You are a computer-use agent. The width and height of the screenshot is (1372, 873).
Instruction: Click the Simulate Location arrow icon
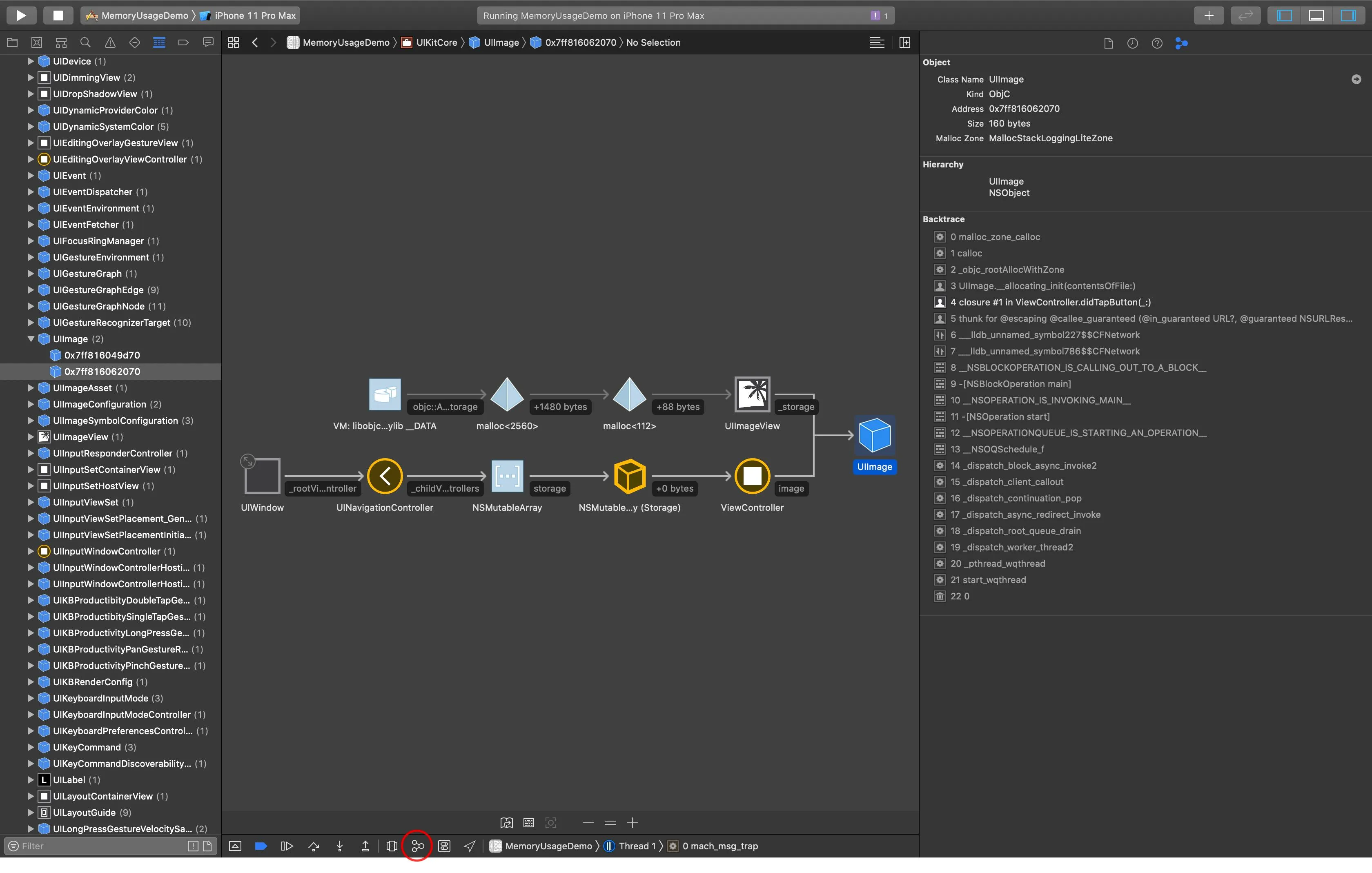(x=470, y=846)
